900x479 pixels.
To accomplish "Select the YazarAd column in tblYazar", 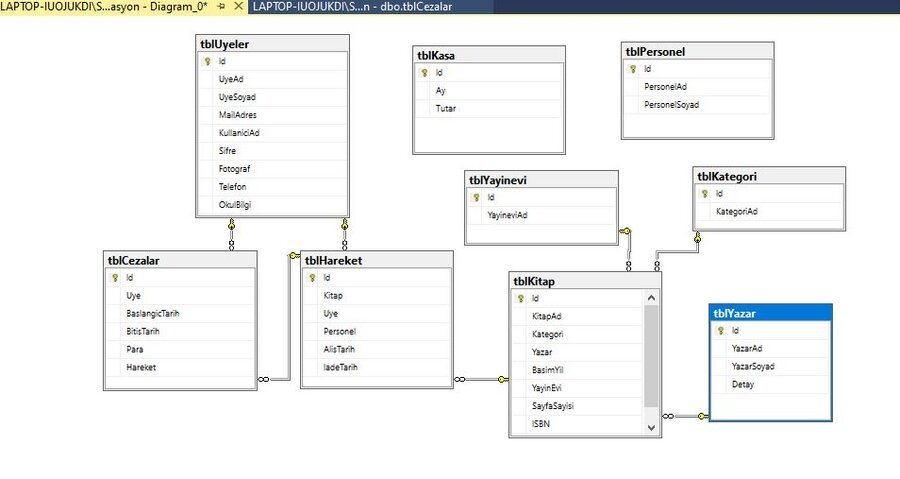I will pyautogui.click(x=771, y=348).
